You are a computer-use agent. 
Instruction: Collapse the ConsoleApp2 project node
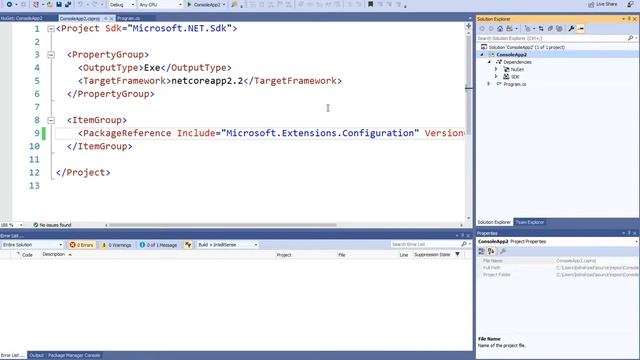482,55
